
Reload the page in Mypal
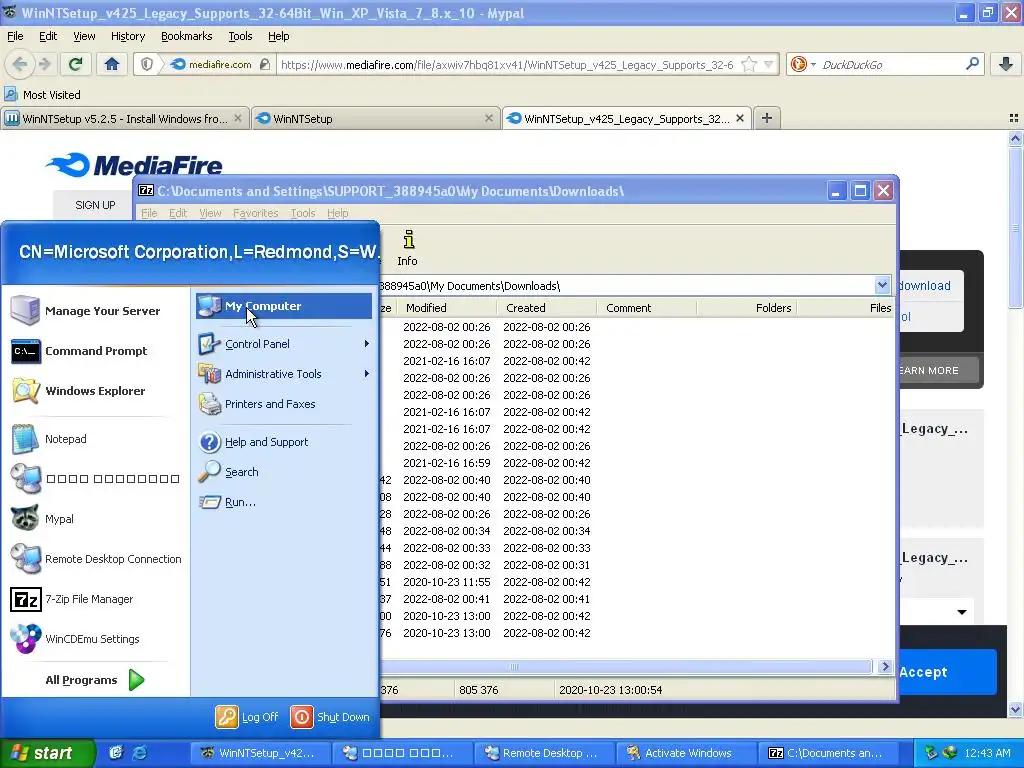point(76,64)
